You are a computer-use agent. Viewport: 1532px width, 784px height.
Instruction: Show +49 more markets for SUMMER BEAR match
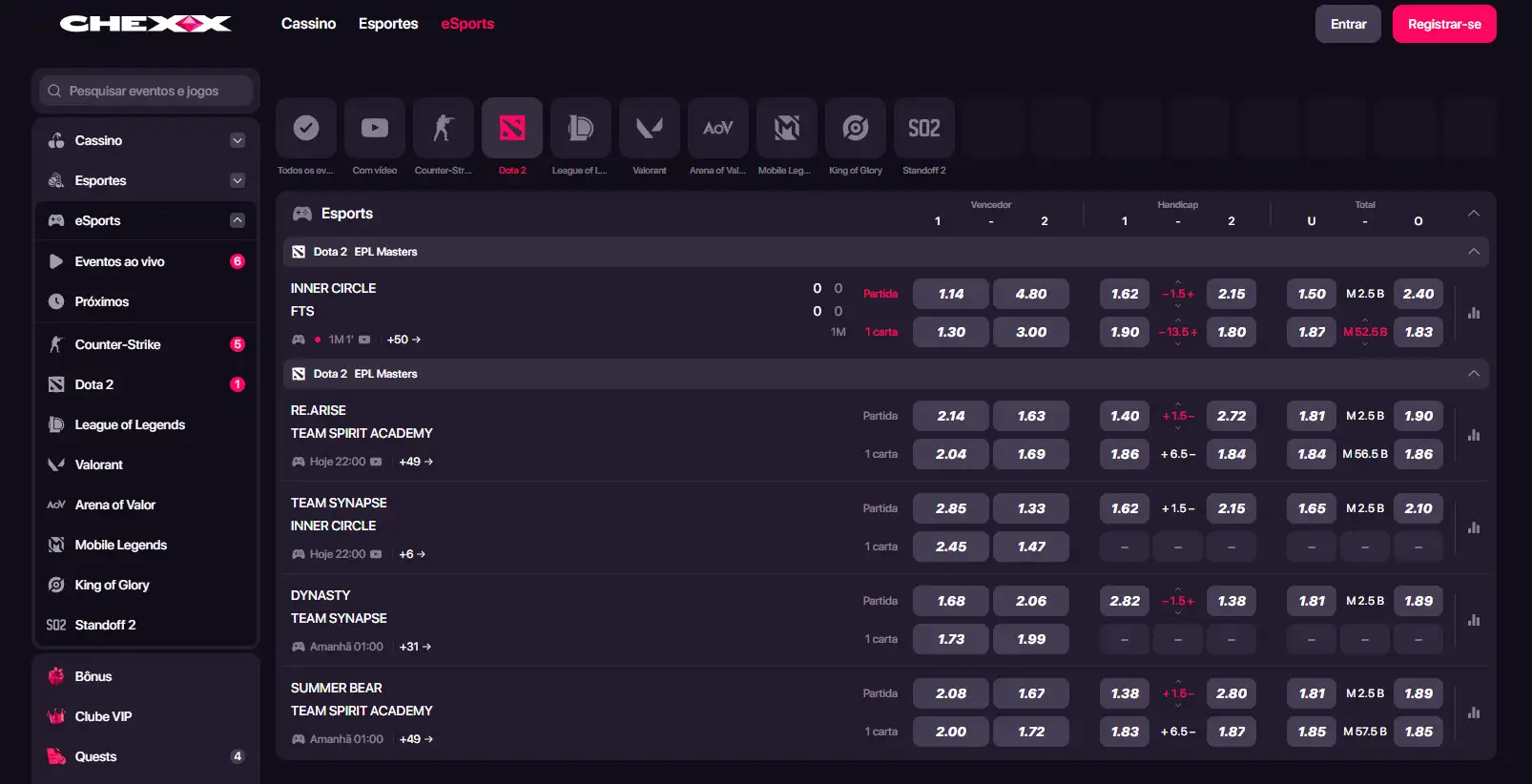point(416,739)
